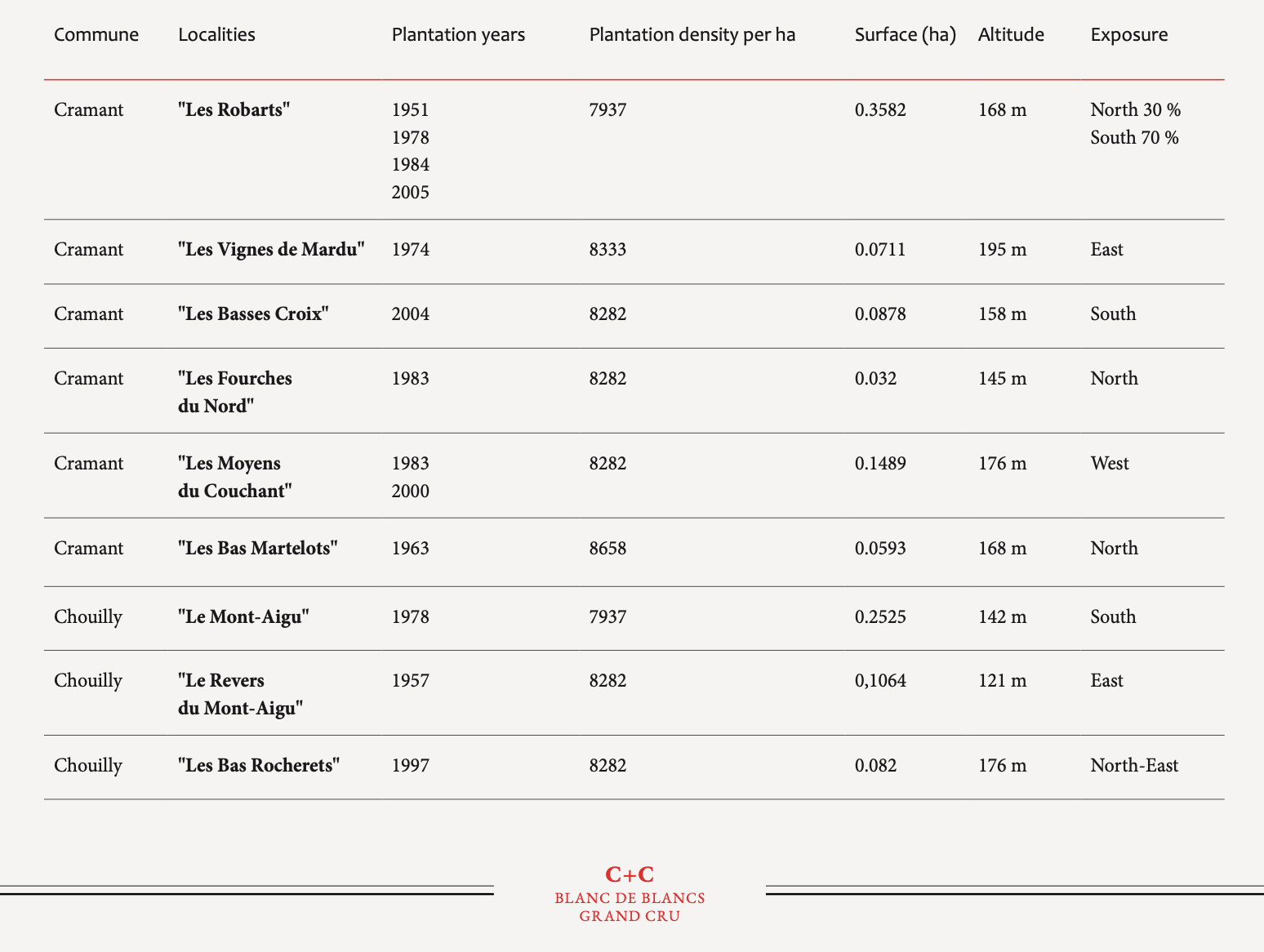This screenshot has width=1264, height=952.
Task: Select the "Les Bas Rocherets" locality
Action: (259, 765)
